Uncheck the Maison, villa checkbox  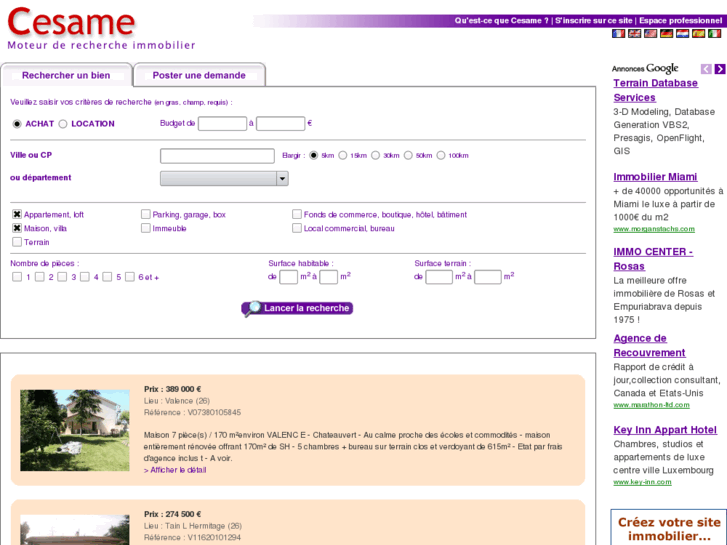17,228
